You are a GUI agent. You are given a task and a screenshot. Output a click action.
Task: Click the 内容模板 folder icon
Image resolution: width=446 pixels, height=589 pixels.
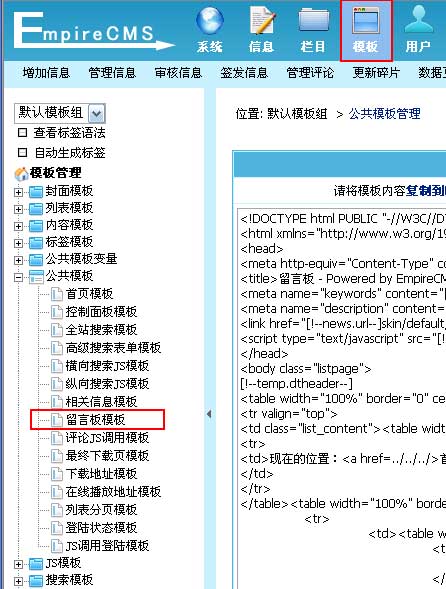(36, 226)
